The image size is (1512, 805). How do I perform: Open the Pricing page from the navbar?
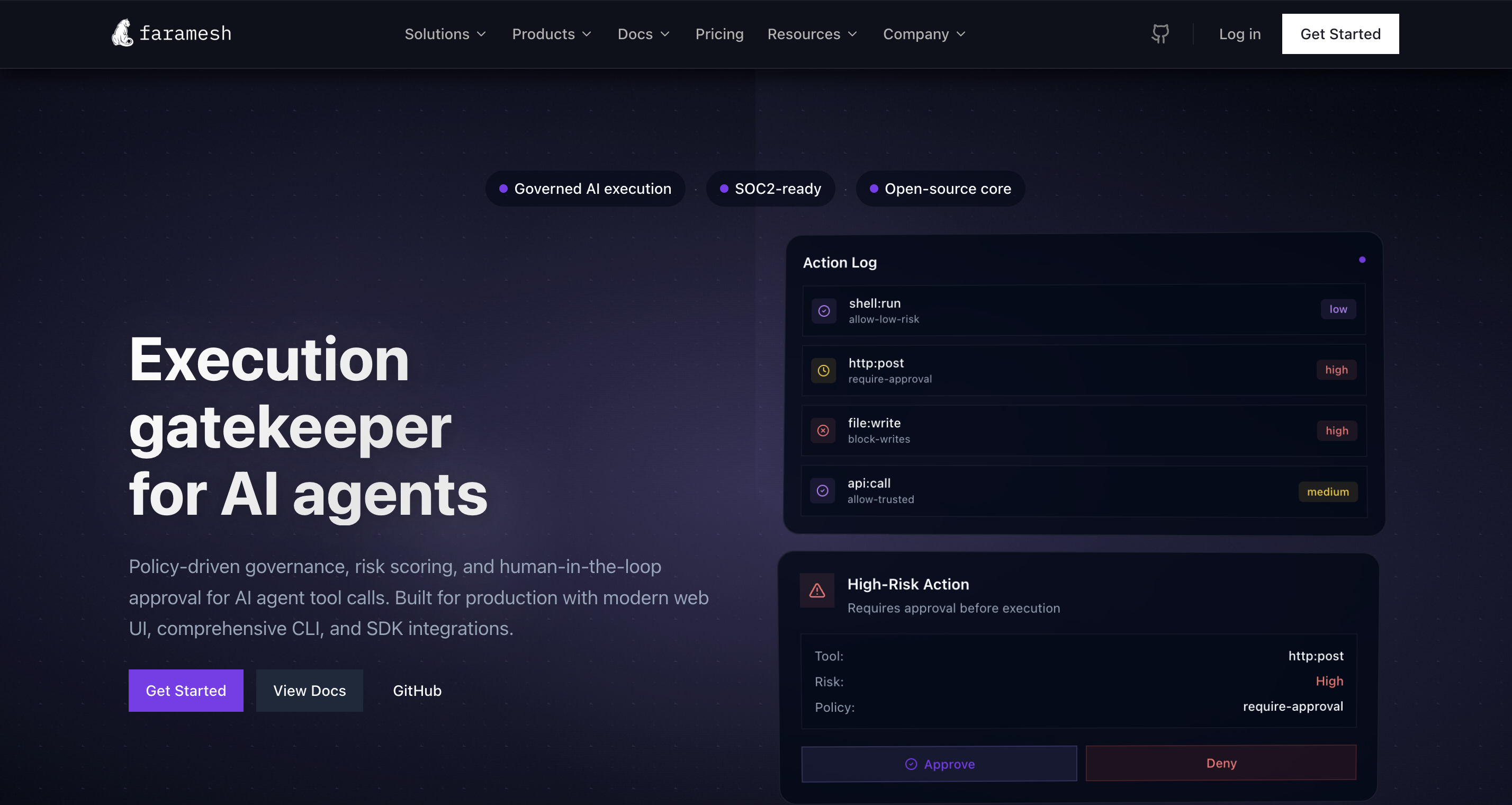719,34
